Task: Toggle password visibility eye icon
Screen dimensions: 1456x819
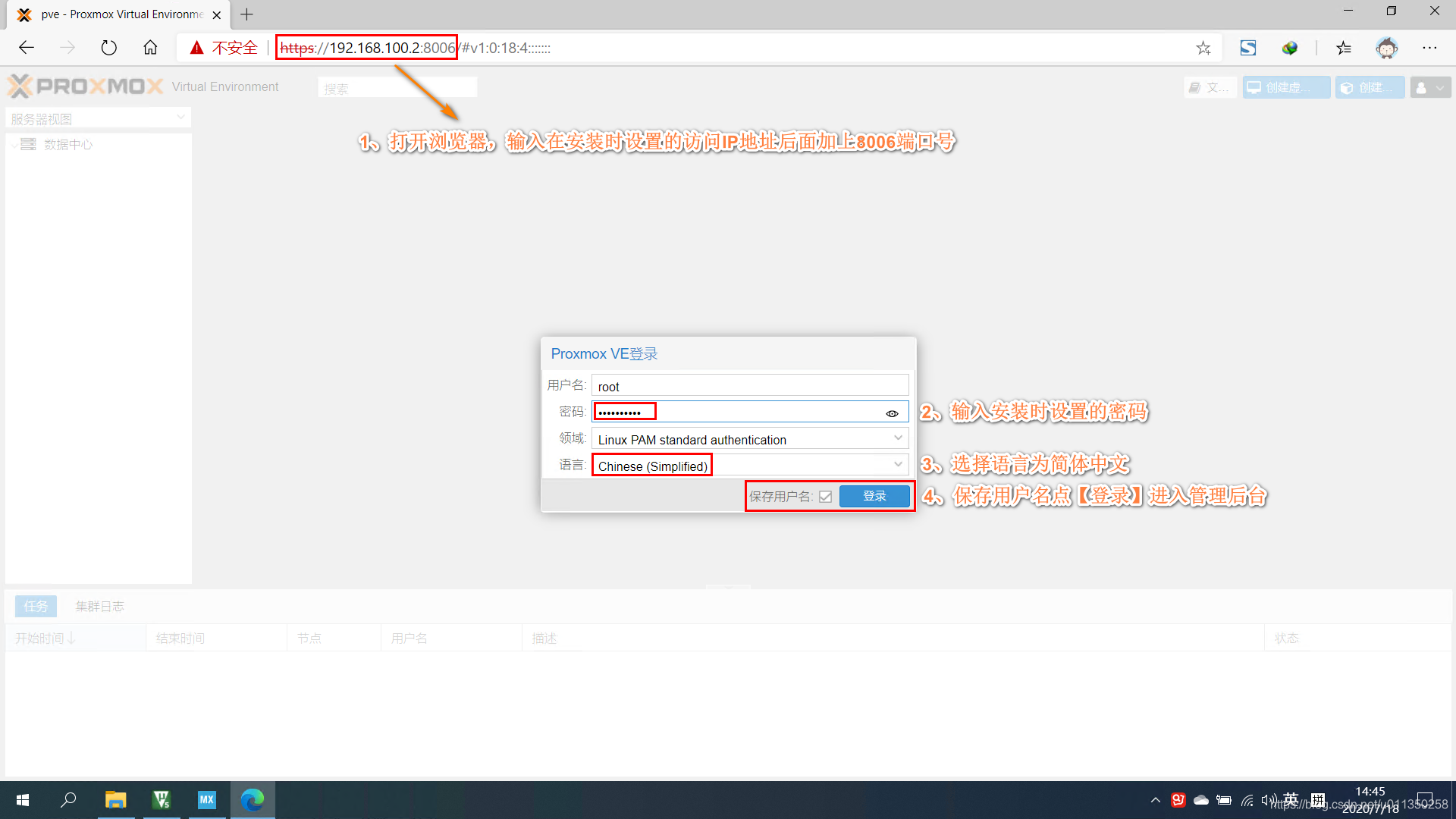Action: (892, 413)
